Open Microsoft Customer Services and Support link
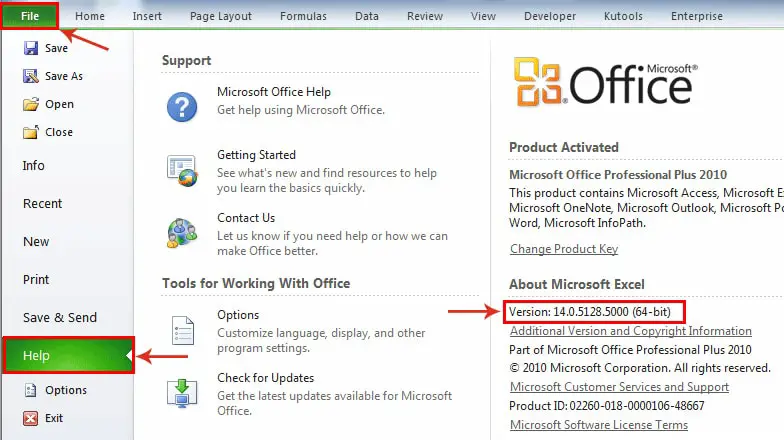This screenshot has height=440, width=784. tap(620, 387)
